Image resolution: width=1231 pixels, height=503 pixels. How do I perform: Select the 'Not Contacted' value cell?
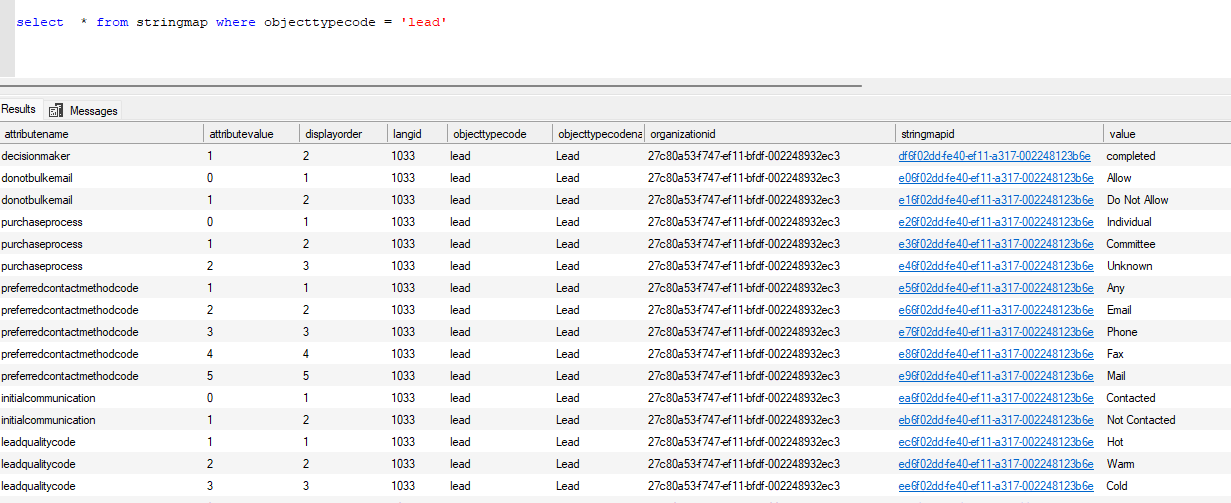click(1140, 420)
